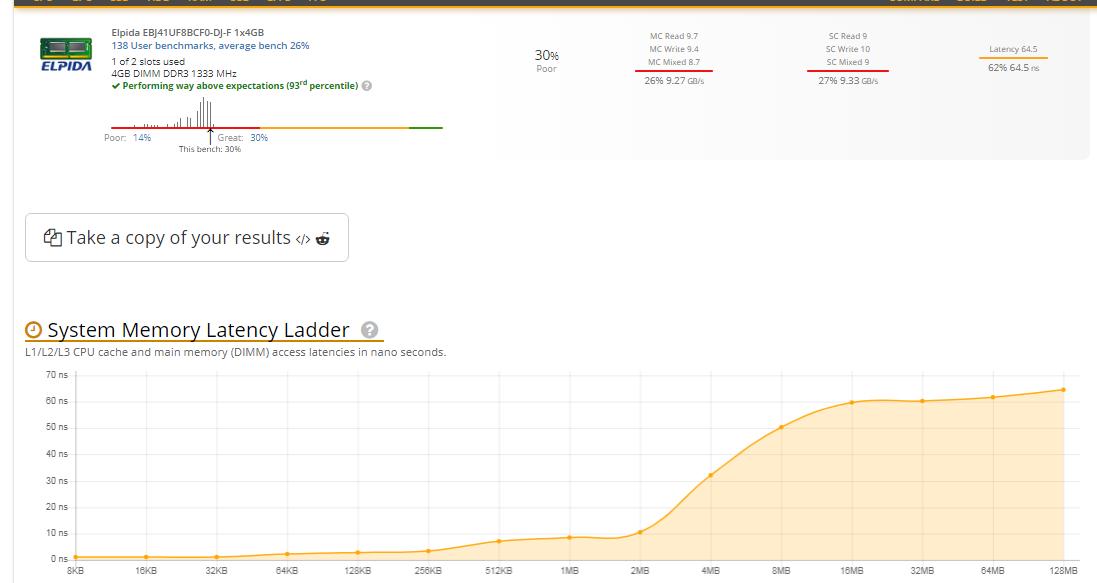
Task: Click the 64KB data point on latency chart
Action: [287, 554]
